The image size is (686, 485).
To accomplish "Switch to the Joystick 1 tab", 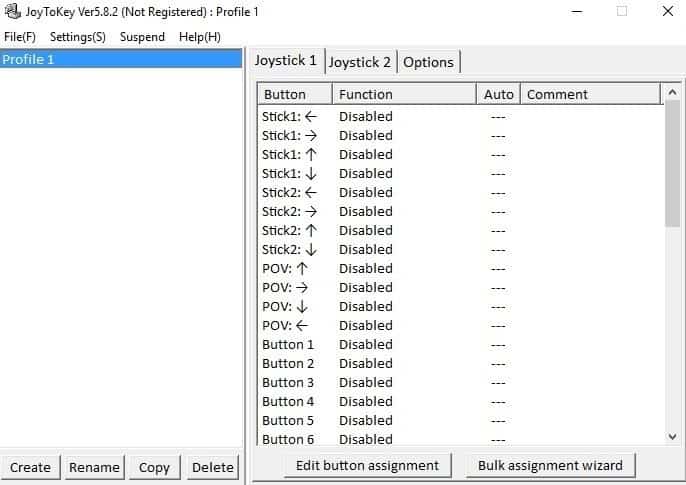I will (x=286, y=60).
